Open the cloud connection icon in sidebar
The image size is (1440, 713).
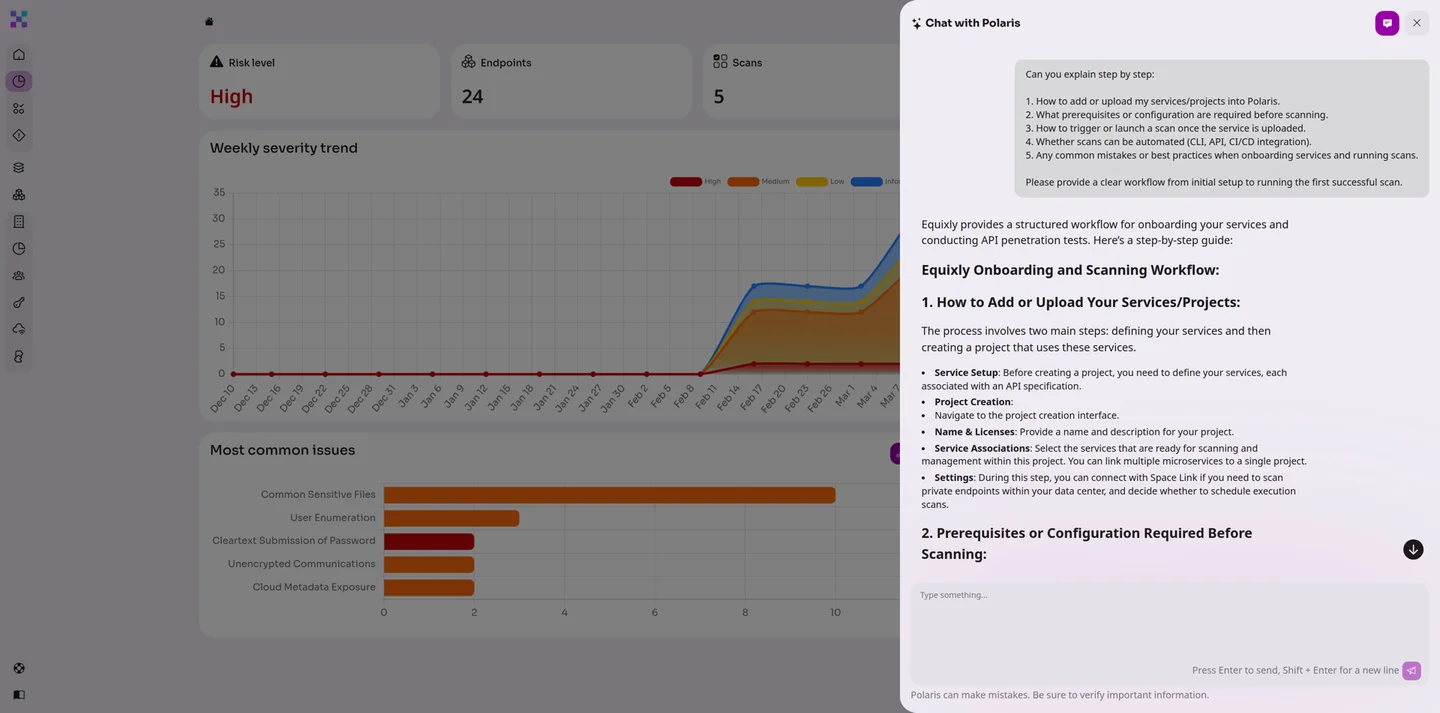(x=19, y=329)
